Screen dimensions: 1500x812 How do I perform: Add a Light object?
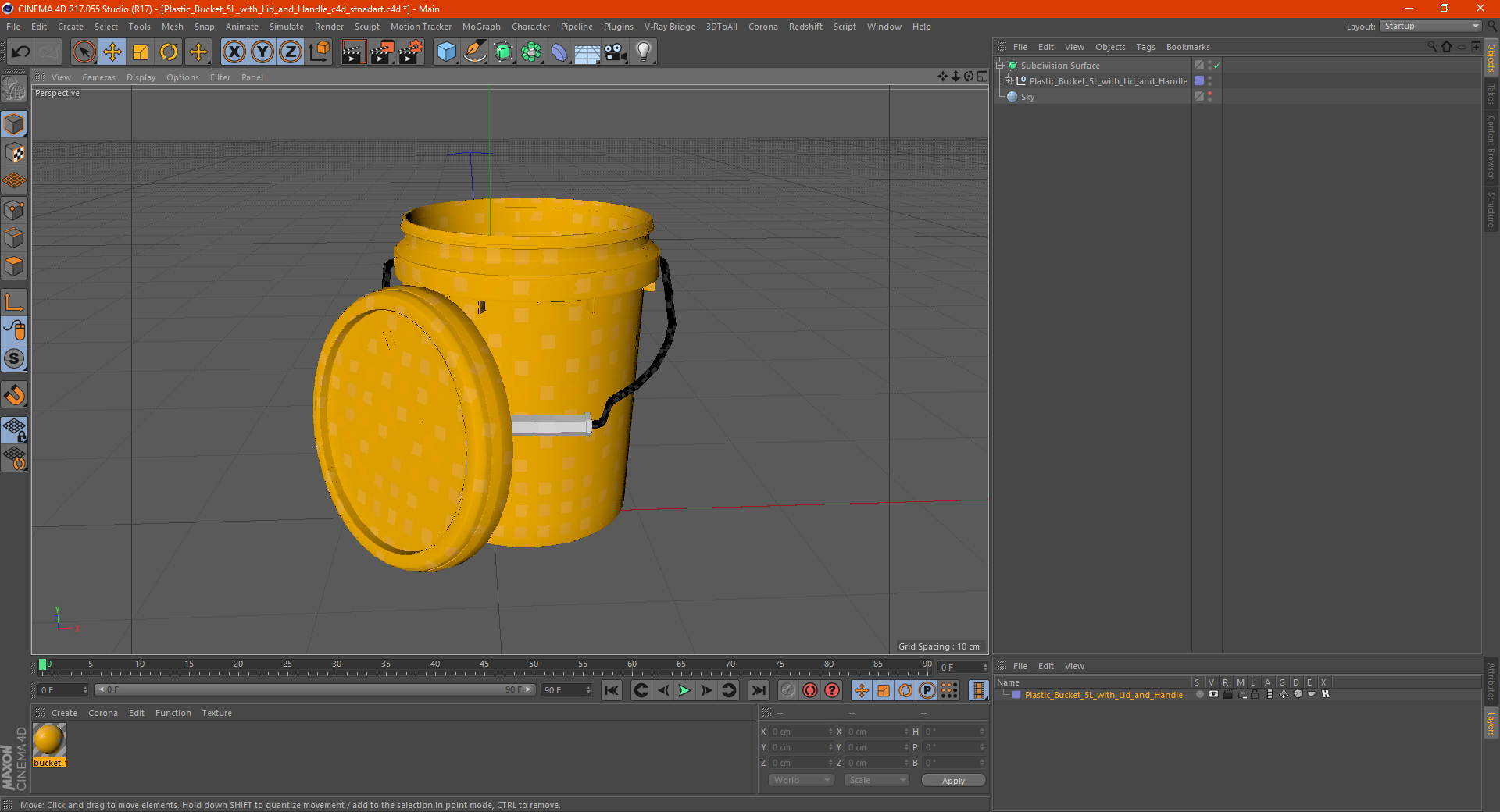tap(644, 52)
